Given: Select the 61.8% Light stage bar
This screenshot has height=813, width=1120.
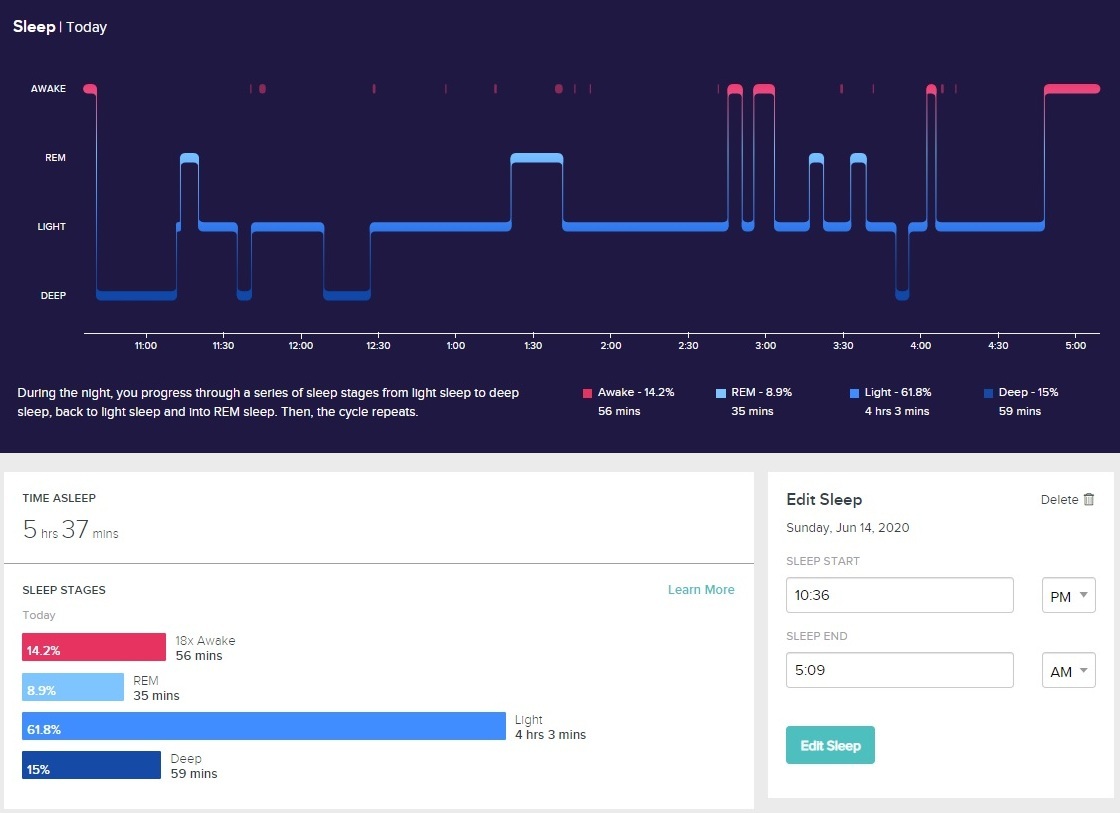Looking at the screenshot, I should click(x=264, y=726).
